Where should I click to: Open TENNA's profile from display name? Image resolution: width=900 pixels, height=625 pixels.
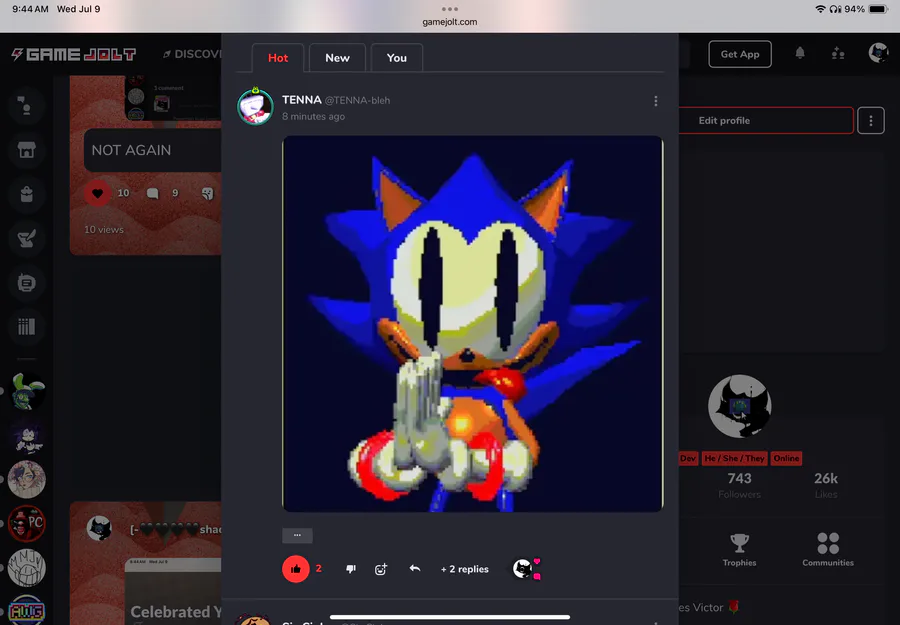click(x=302, y=100)
